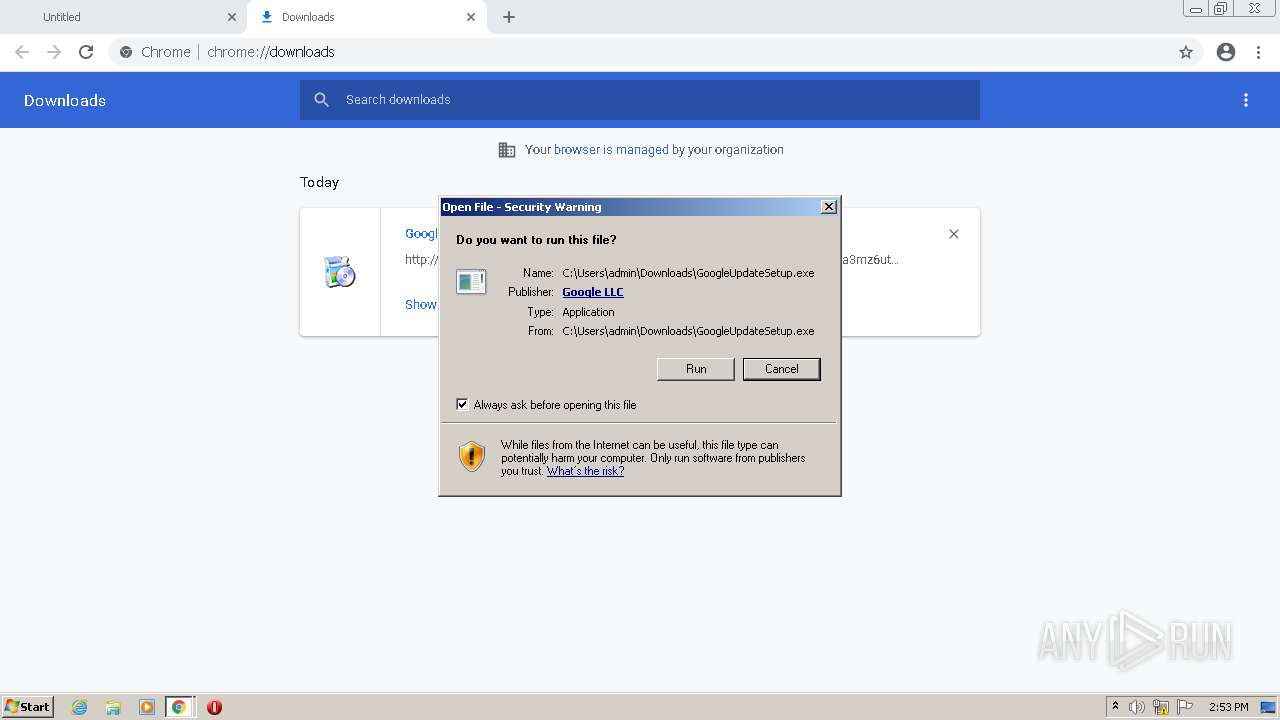Viewport: 1280px width, 720px height.
Task: Close the Downloads tab
Action: coord(471,17)
